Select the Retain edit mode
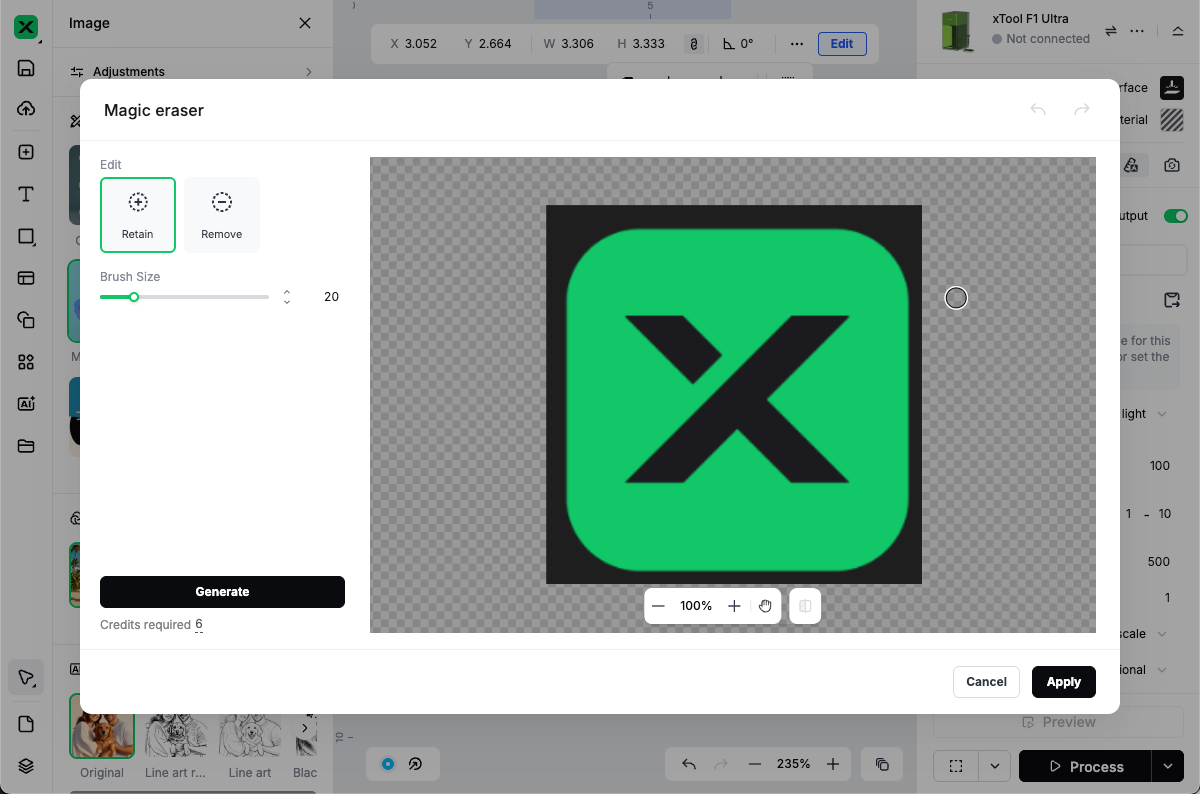Viewport: 1200px width, 794px height. coord(138,214)
